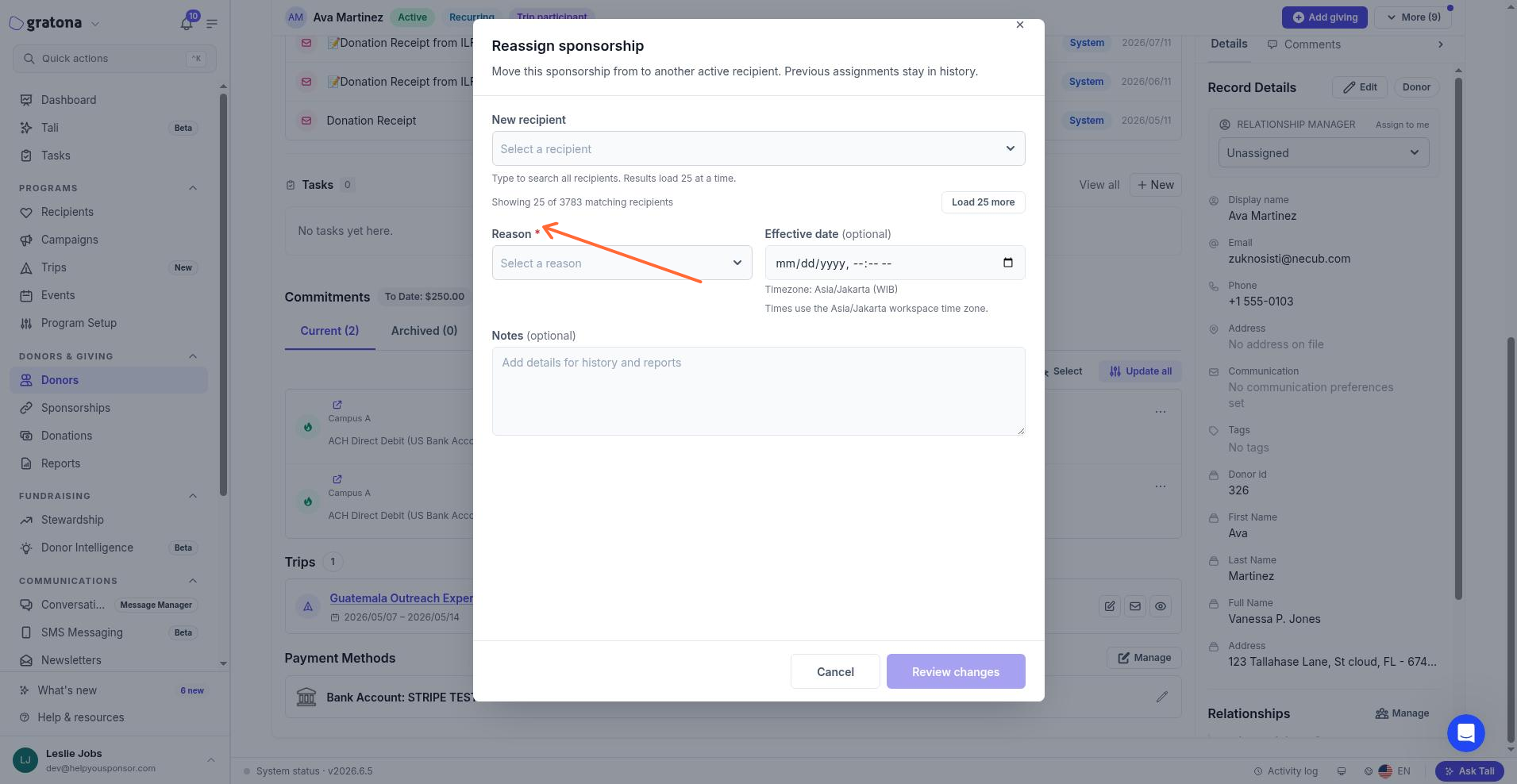The width and height of the screenshot is (1517, 784).
Task: Collapse the Communications section
Action: pyautogui.click(x=193, y=581)
